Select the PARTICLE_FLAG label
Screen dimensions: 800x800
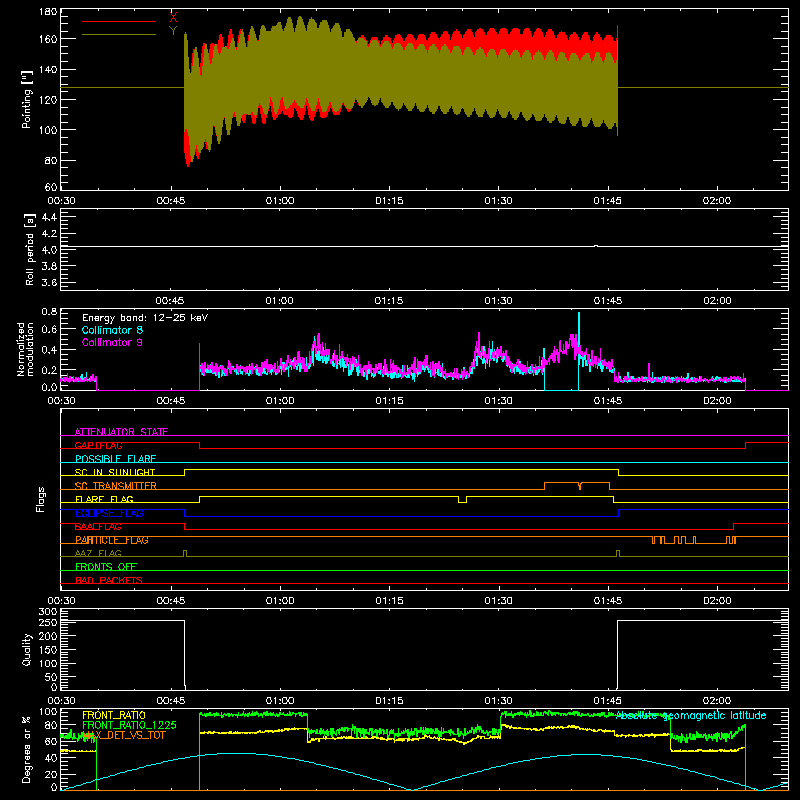point(112,540)
